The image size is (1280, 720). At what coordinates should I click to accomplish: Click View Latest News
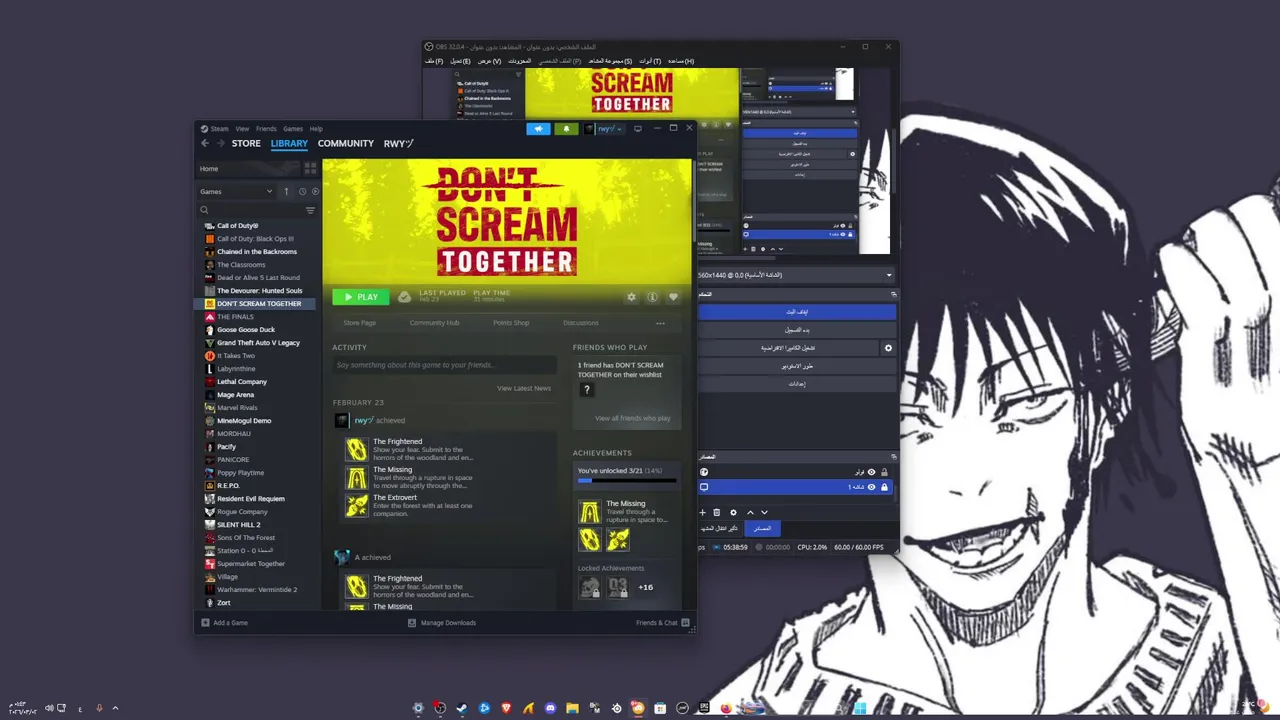[524, 388]
